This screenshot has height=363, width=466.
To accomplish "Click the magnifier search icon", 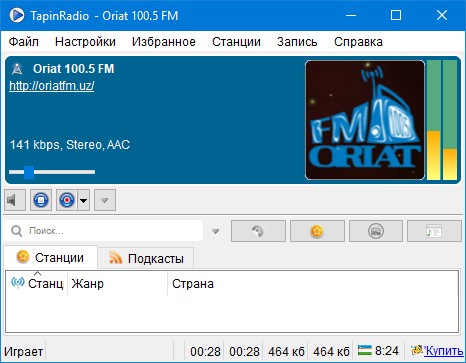I will point(16,231).
